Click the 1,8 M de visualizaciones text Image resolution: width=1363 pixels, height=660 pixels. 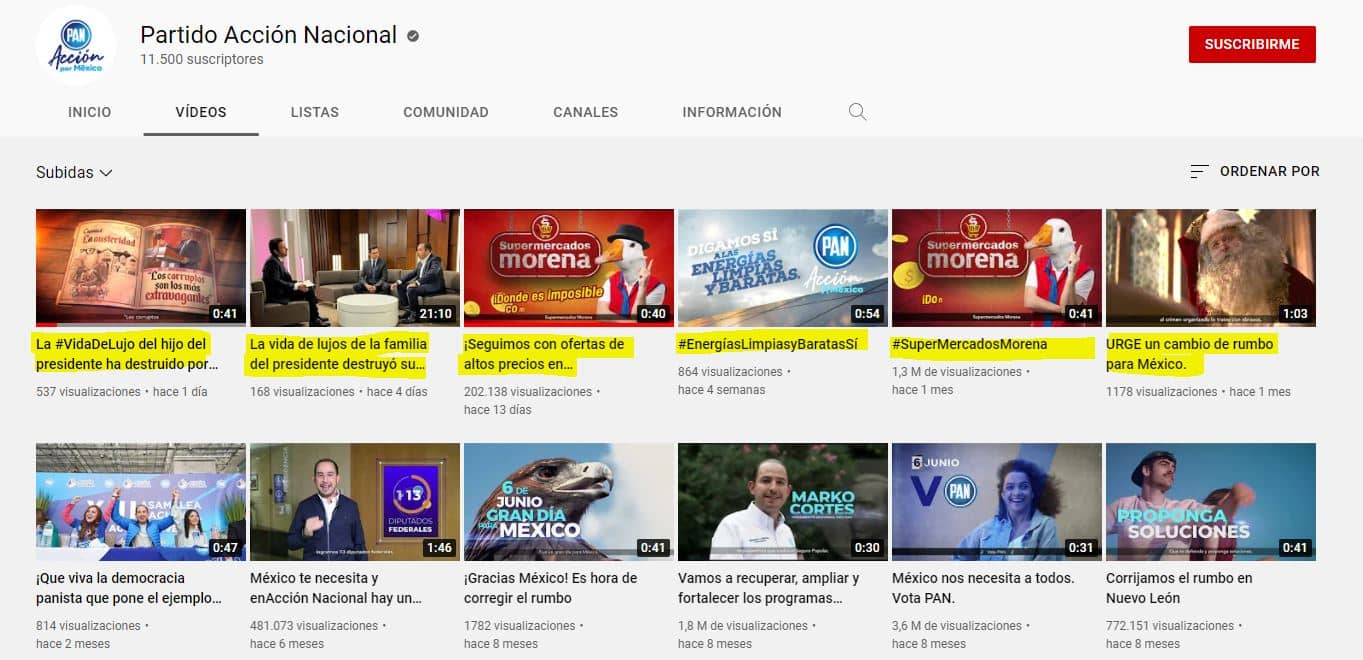pos(743,626)
